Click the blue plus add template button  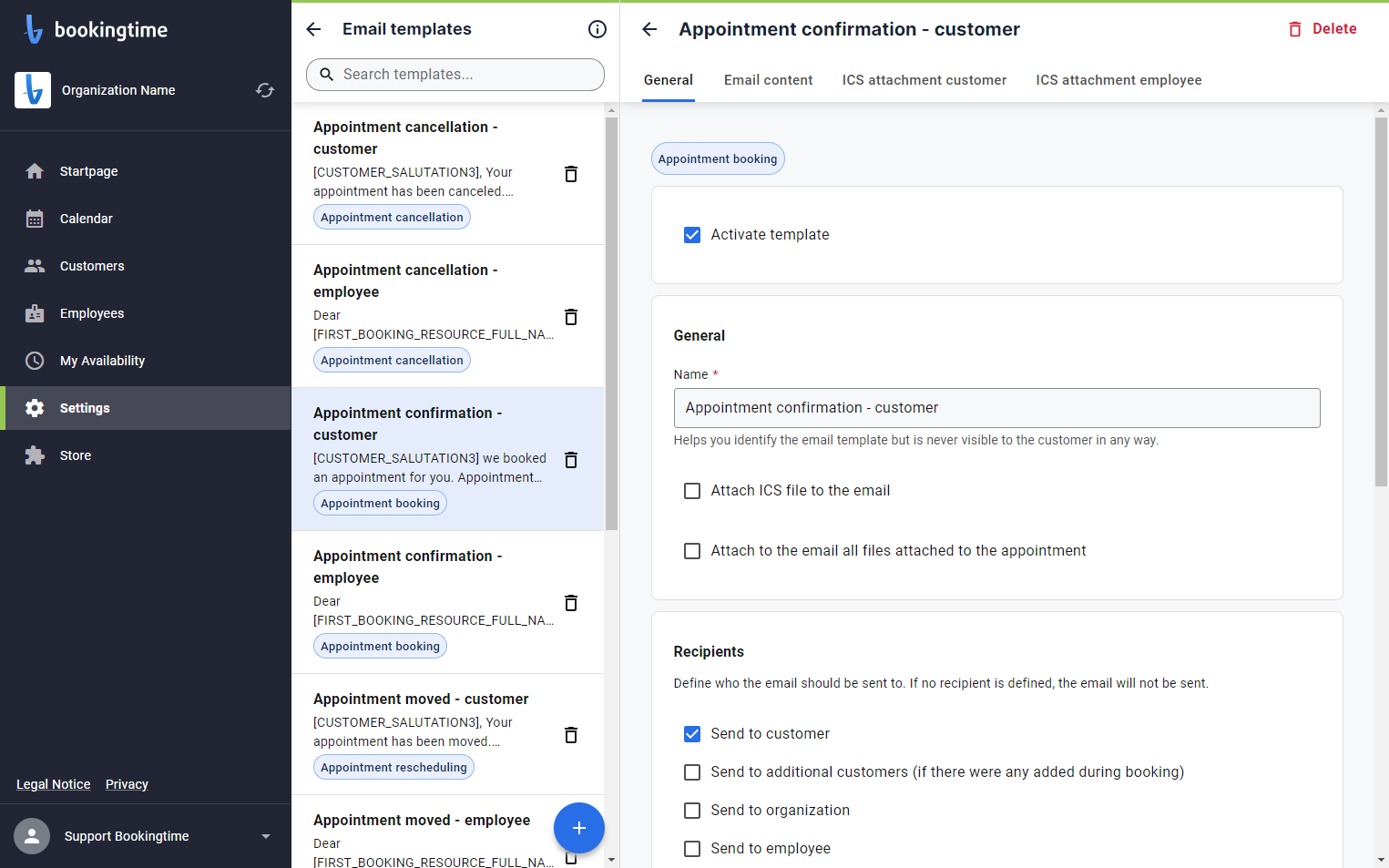(578, 828)
